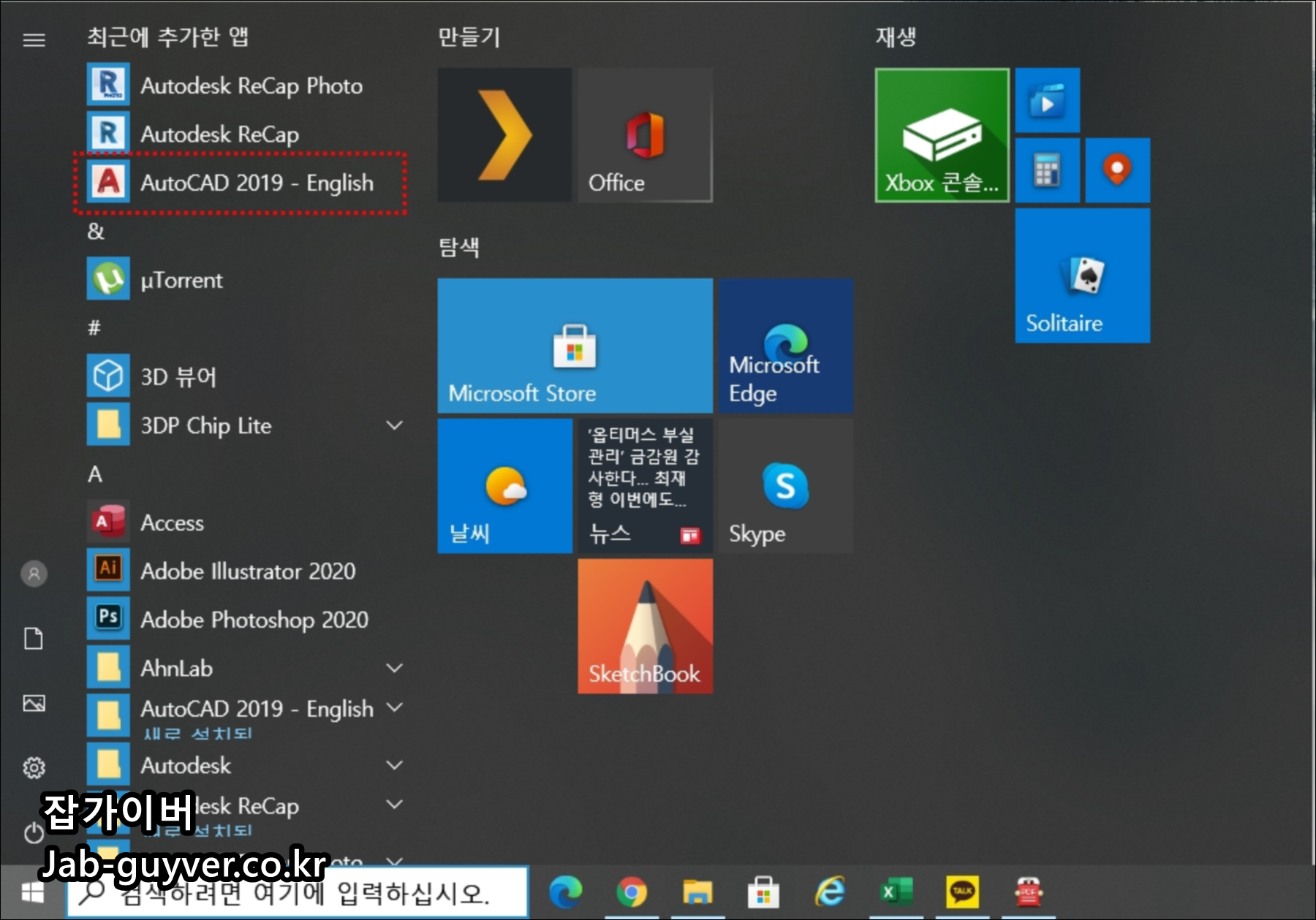1316x920 pixels.
Task: Open the Office tile
Action: 645,135
